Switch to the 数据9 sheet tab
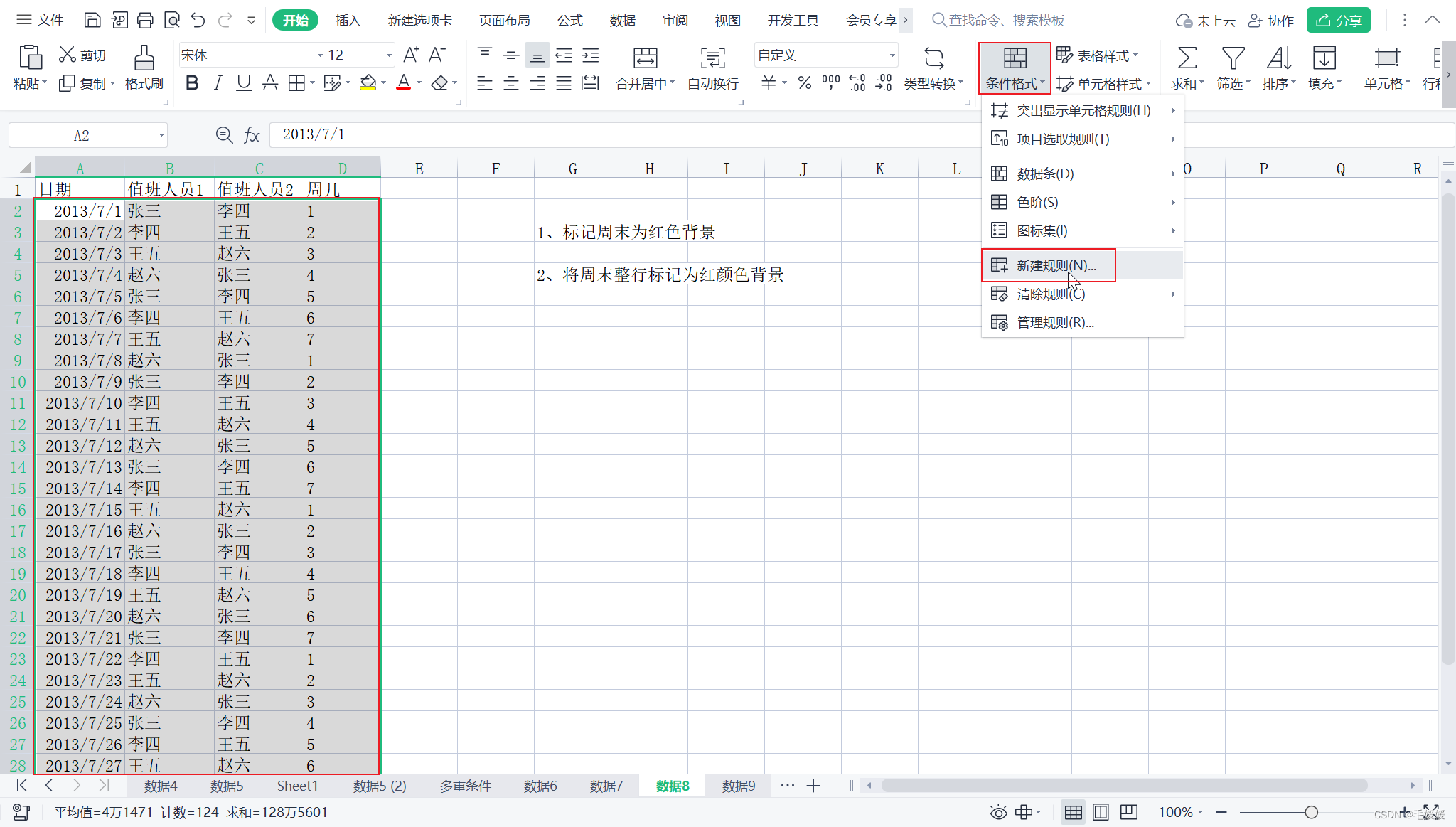The height and width of the screenshot is (827, 1456). [738, 786]
